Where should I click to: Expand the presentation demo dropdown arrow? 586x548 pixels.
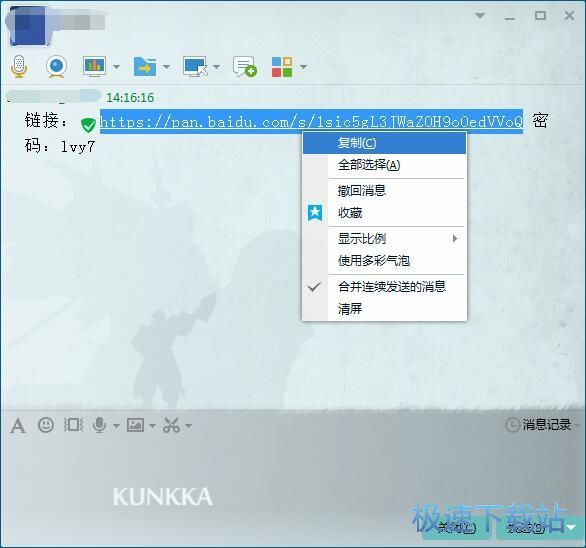(x=116, y=67)
